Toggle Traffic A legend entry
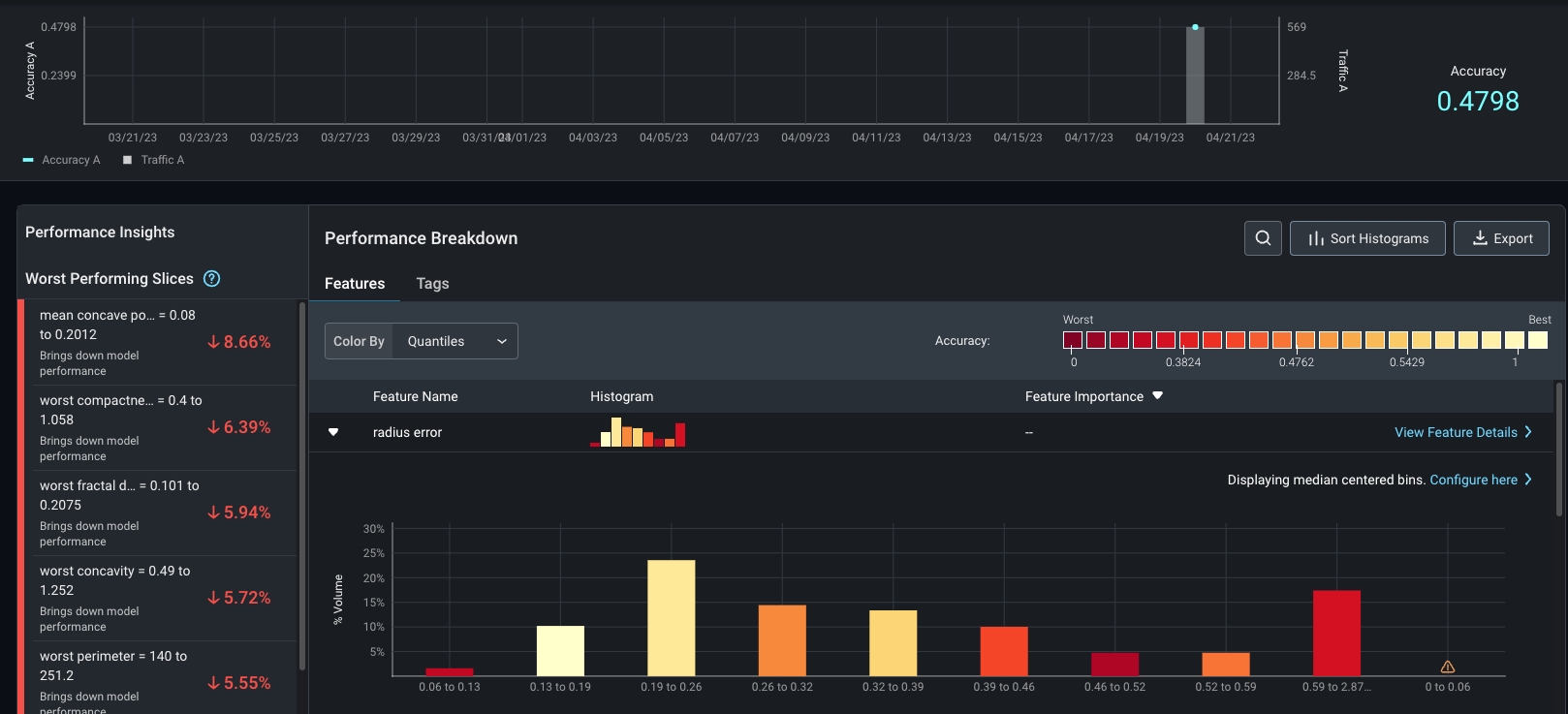 click(153, 160)
